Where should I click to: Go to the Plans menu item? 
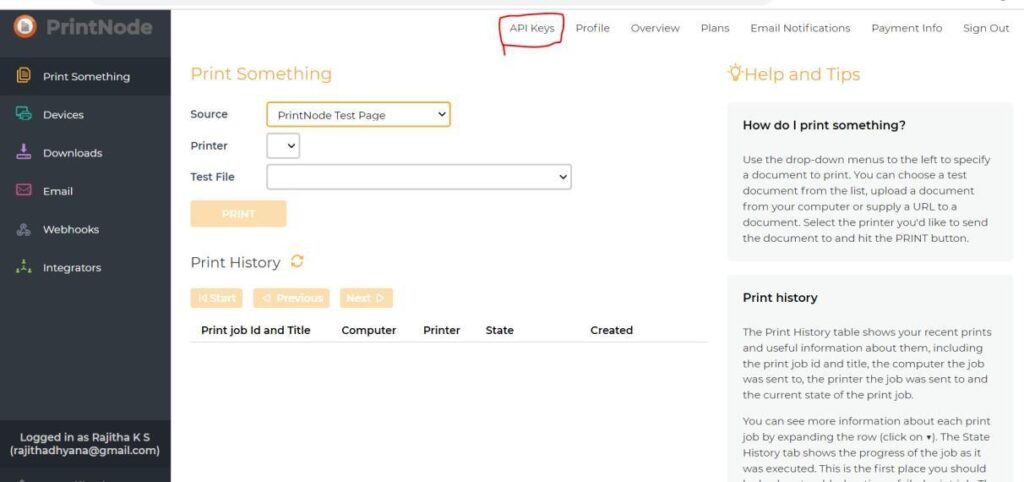pyautogui.click(x=714, y=28)
